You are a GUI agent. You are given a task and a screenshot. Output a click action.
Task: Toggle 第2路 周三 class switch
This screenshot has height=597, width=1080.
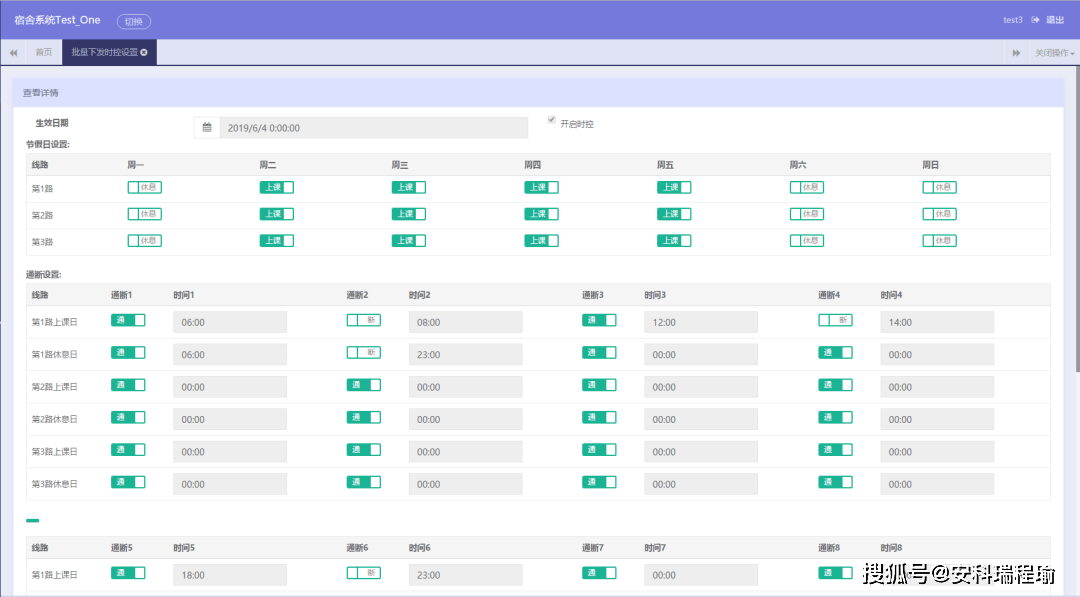(409, 214)
